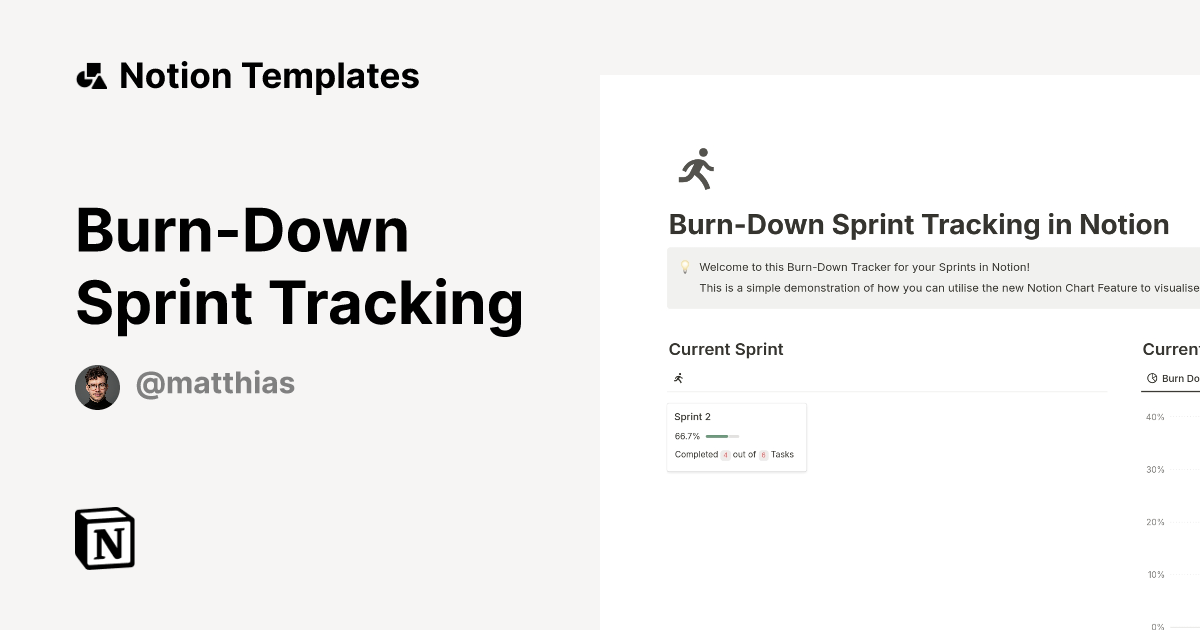The height and width of the screenshot is (630, 1200).
Task: Click the welcome callout's first line of text
Action: 864,267
